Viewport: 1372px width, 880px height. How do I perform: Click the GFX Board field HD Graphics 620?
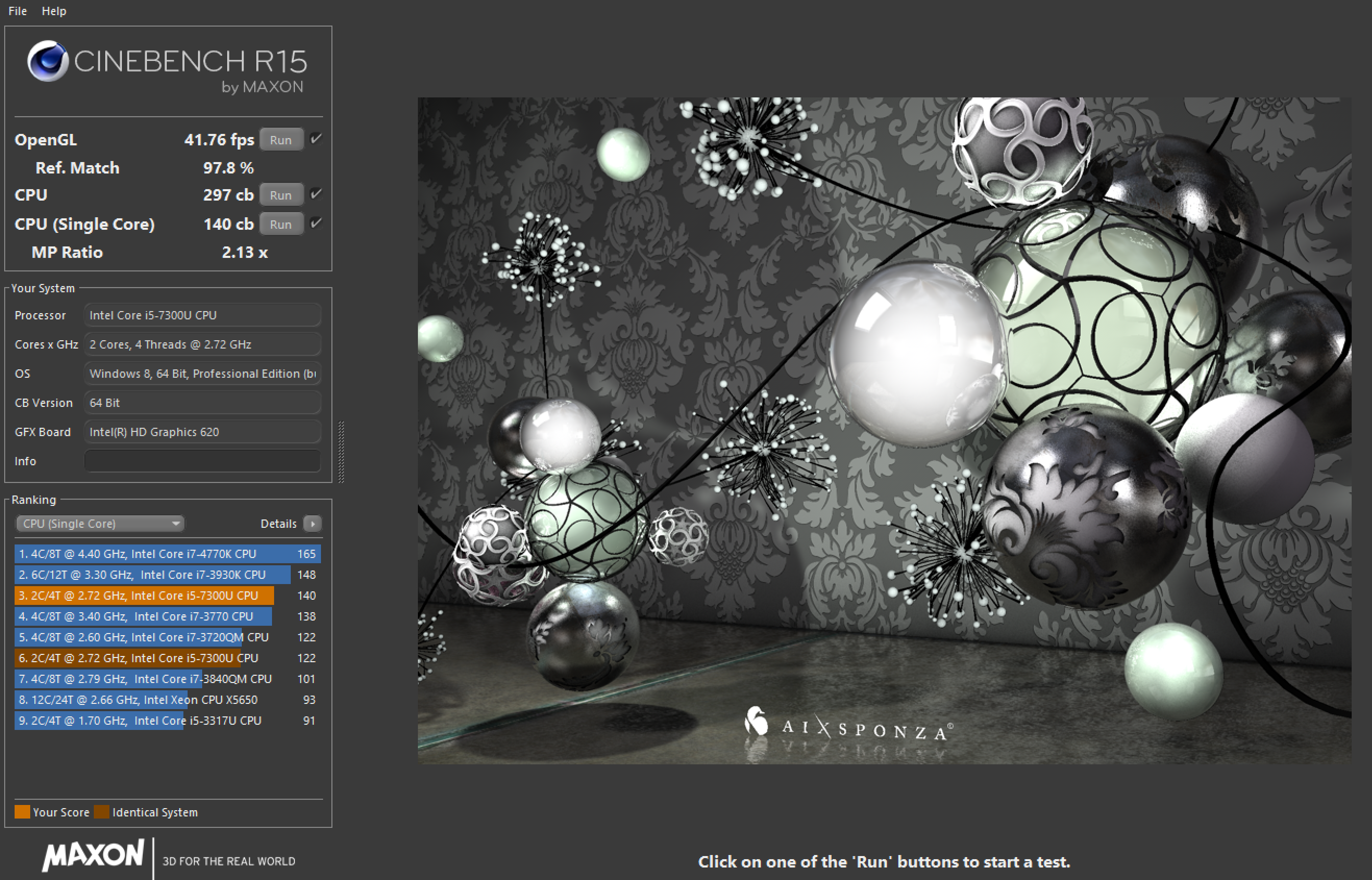coord(202,432)
